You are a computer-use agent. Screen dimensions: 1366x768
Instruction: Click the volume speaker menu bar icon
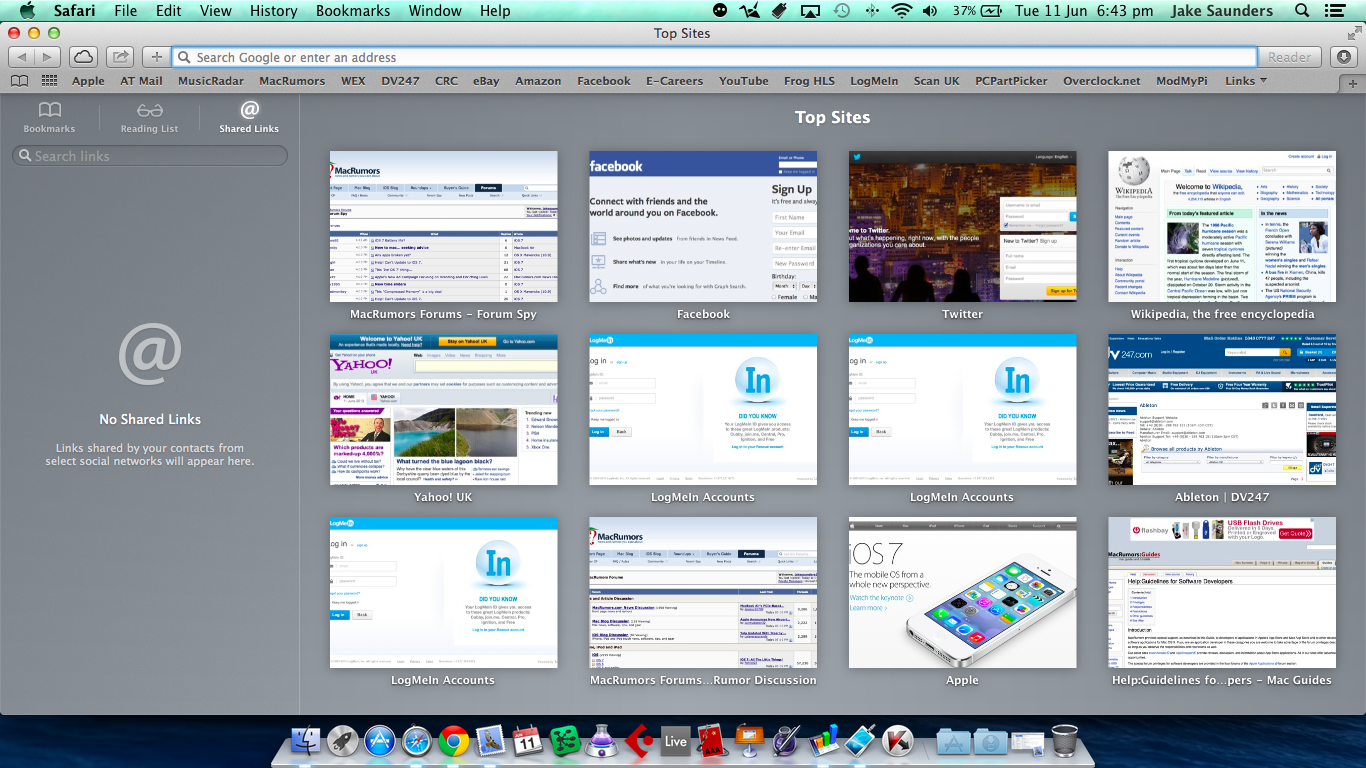pyautogui.click(x=931, y=11)
